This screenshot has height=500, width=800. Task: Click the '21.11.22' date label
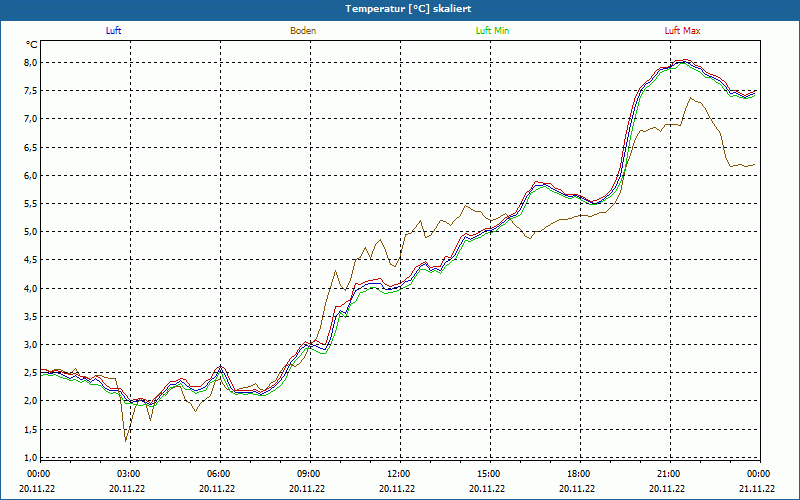click(757, 488)
